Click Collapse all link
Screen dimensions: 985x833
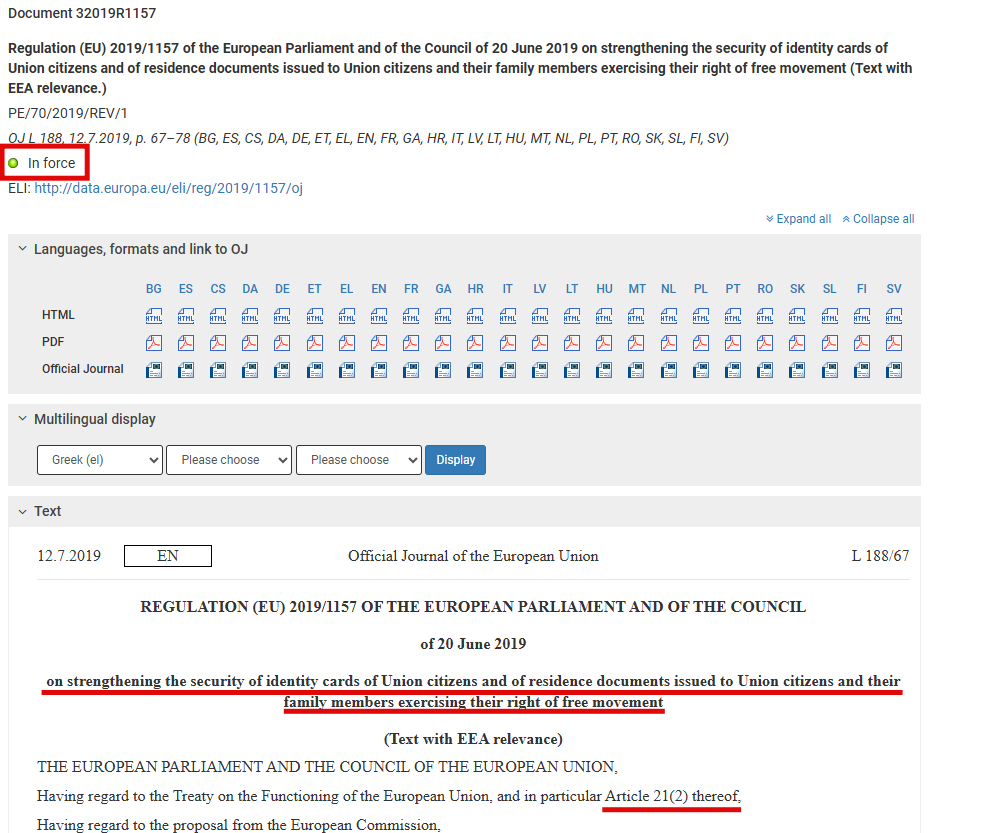(878, 219)
